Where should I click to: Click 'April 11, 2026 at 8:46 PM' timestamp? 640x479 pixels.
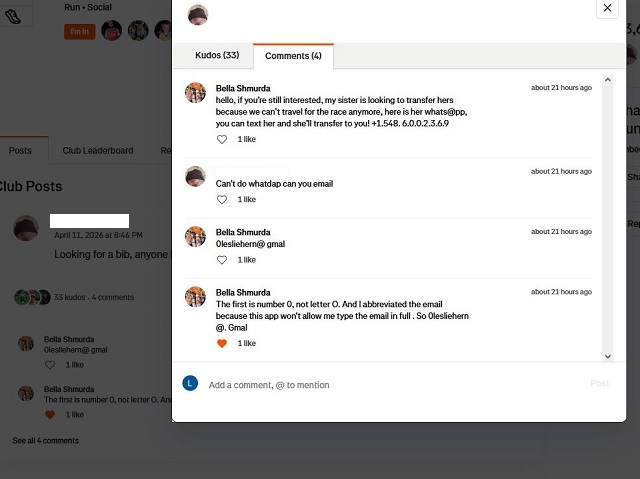[x=98, y=235]
